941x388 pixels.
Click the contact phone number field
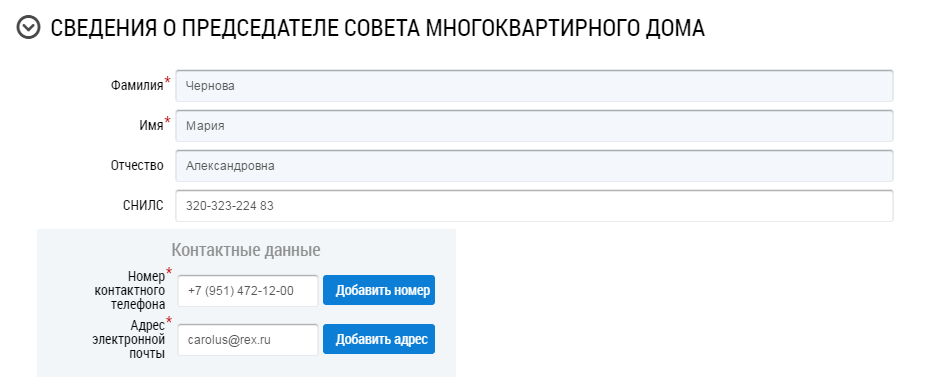(248, 291)
